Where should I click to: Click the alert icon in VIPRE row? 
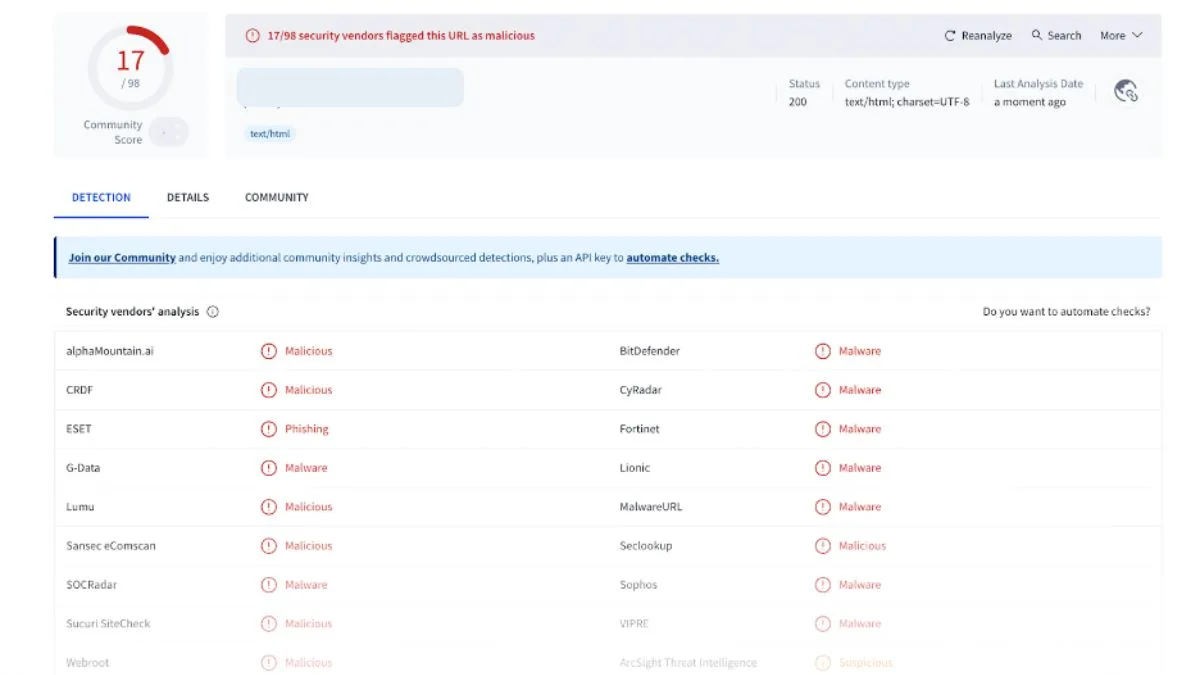pyautogui.click(x=822, y=624)
